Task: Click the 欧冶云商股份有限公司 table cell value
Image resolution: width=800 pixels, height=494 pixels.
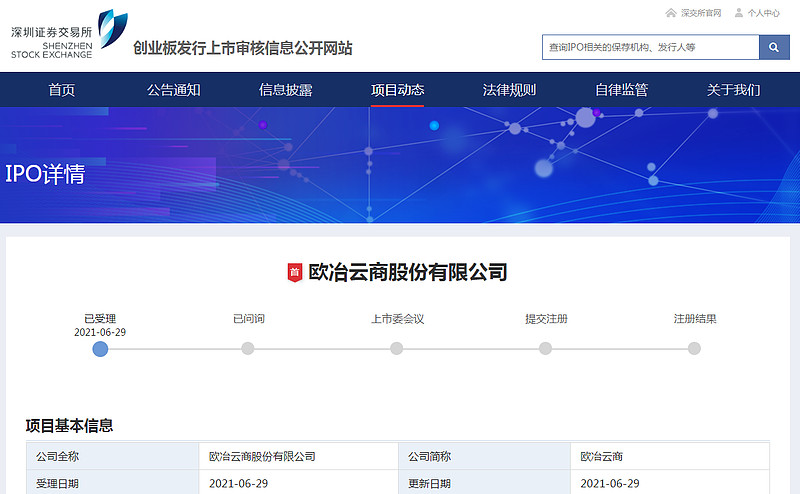Action: (262, 456)
